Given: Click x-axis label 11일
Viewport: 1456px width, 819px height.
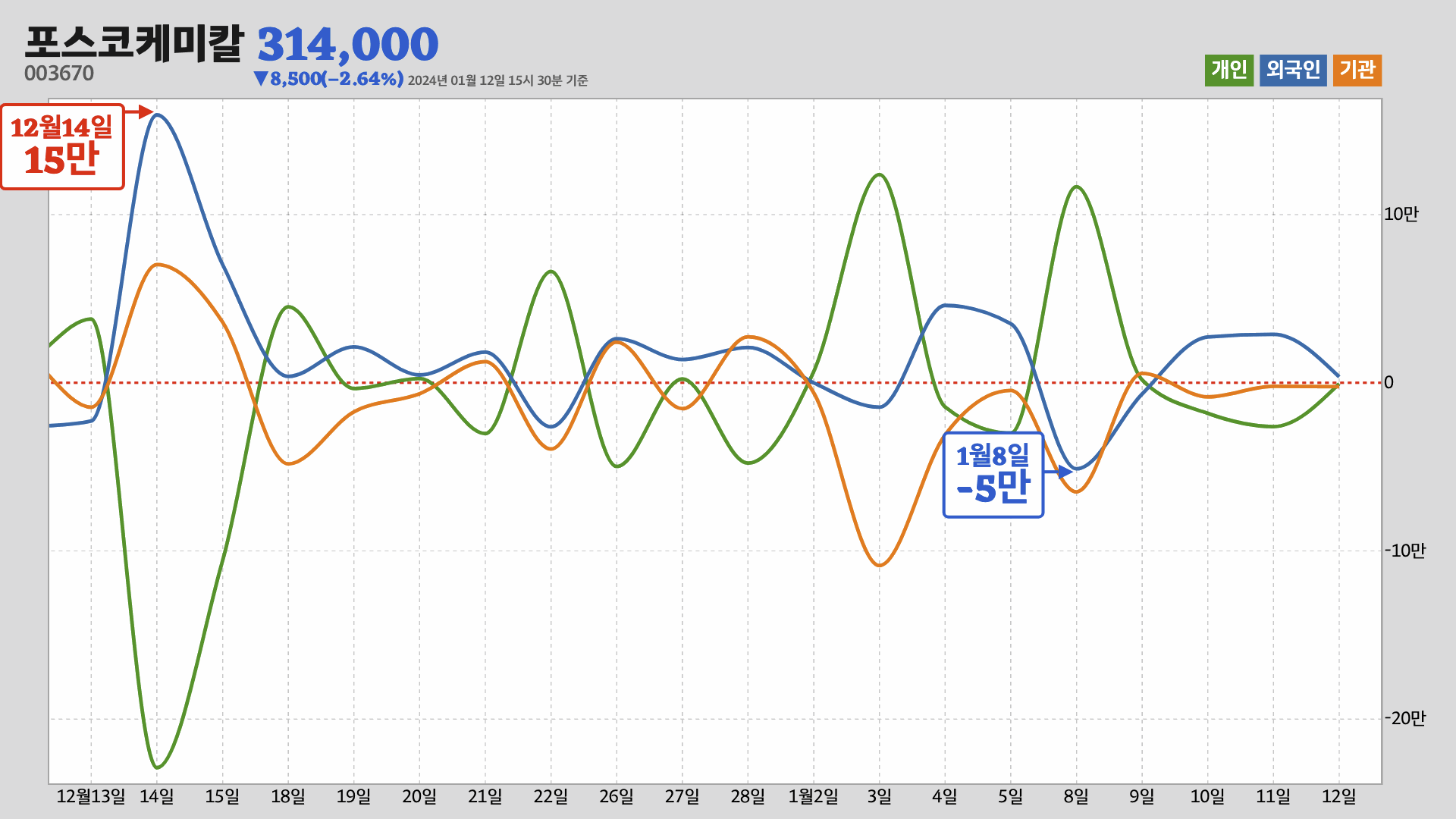Looking at the screenshot, I should (x=1273, y=796).
